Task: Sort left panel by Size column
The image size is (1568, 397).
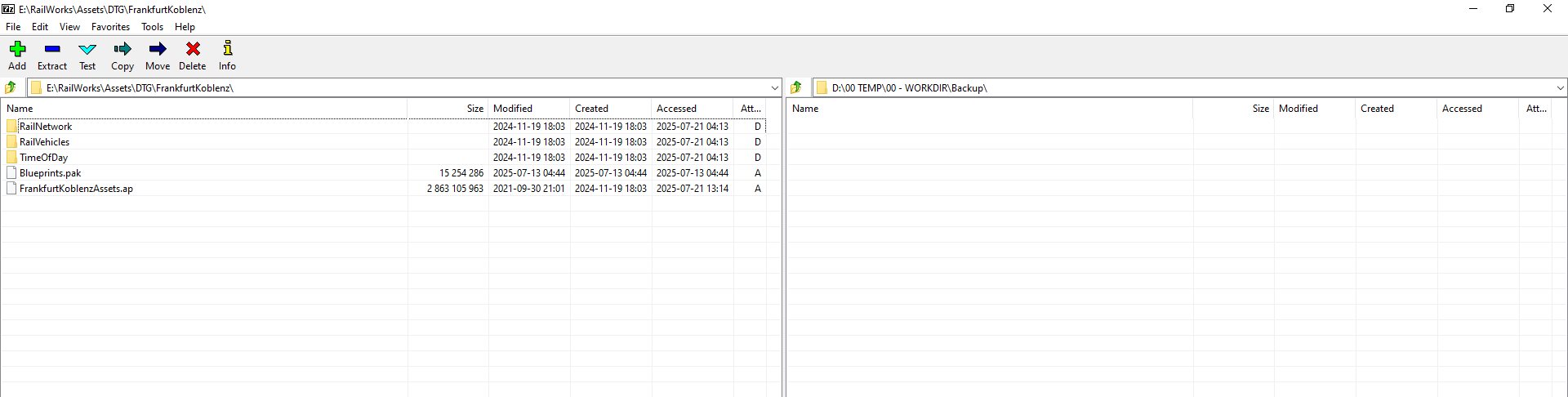Action: point(474,109)
